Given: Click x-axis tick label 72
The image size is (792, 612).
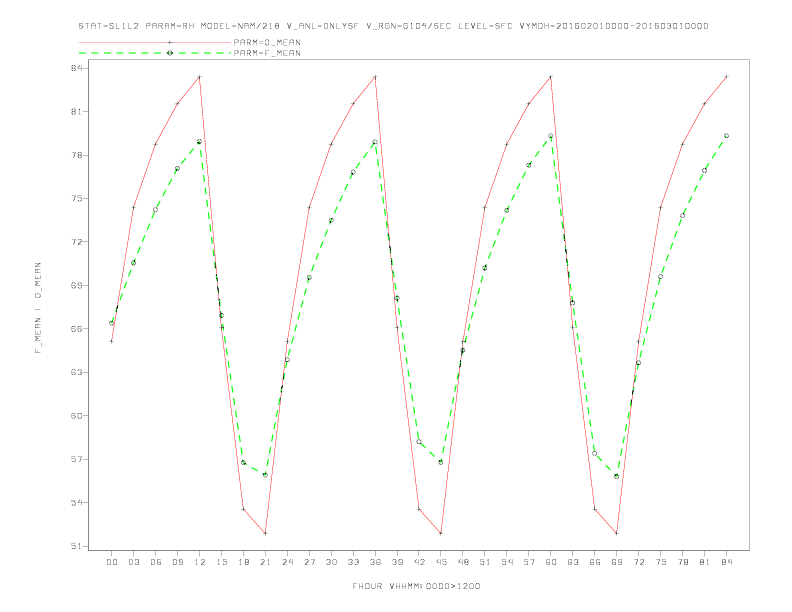Looking at the screenshot, I should [638, 562].
